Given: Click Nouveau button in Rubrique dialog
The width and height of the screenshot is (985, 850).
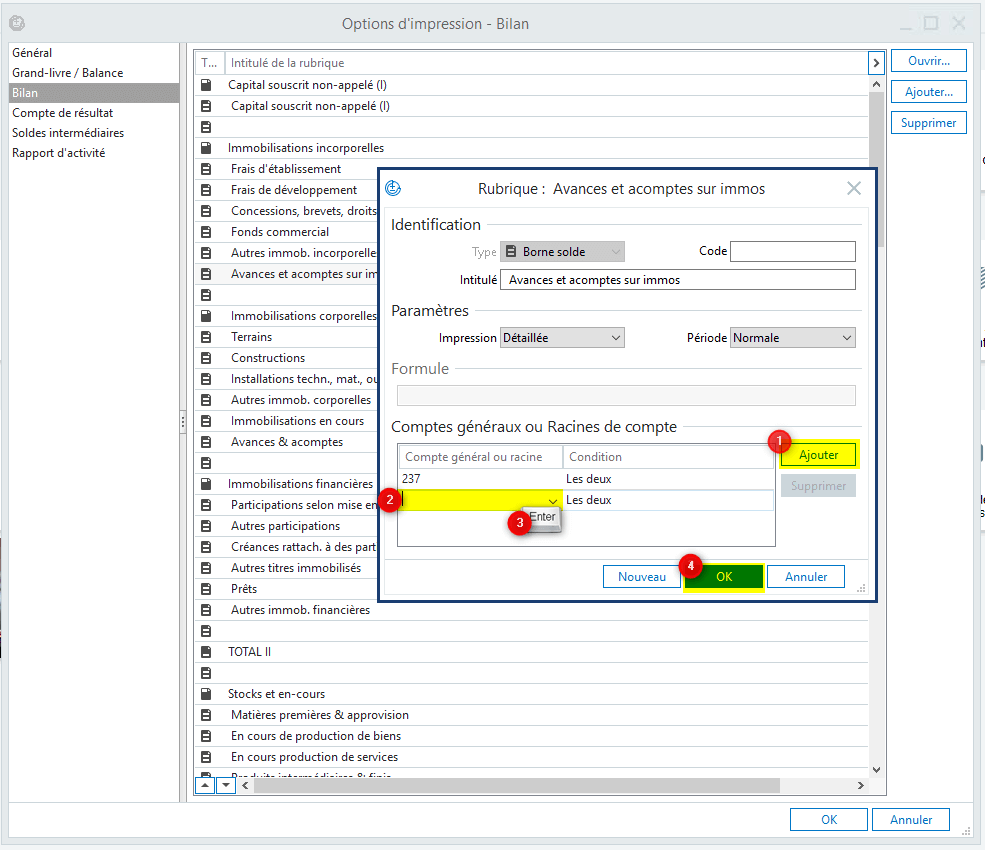Looking at the screenshot, I should 641,577.
